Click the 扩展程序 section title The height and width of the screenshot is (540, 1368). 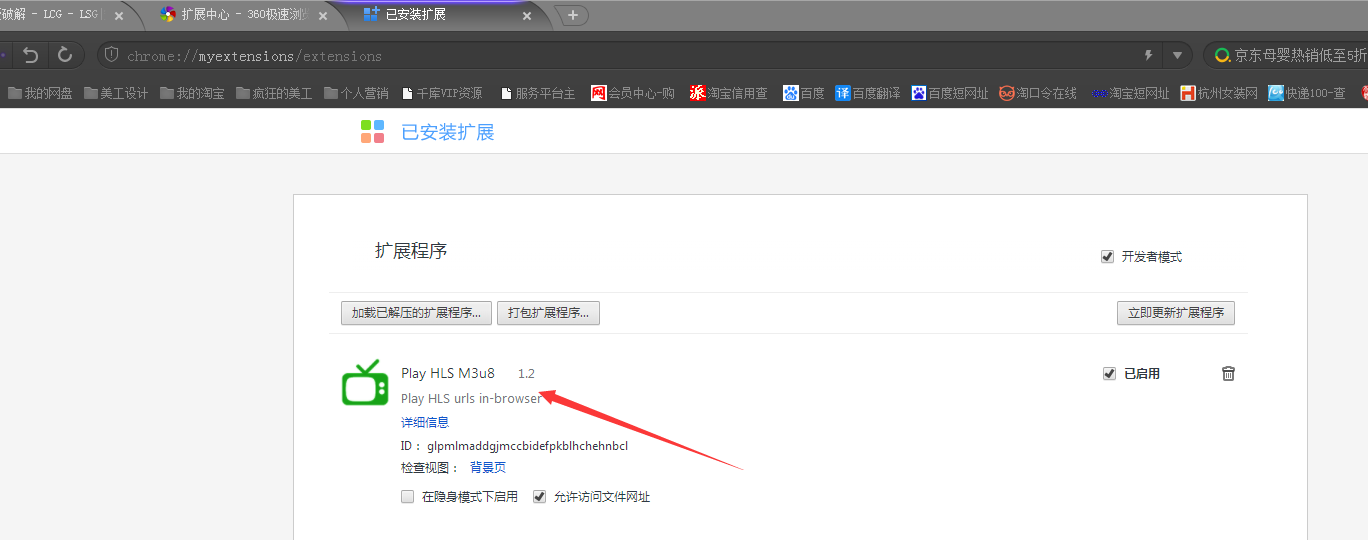(x=411, y=251)
